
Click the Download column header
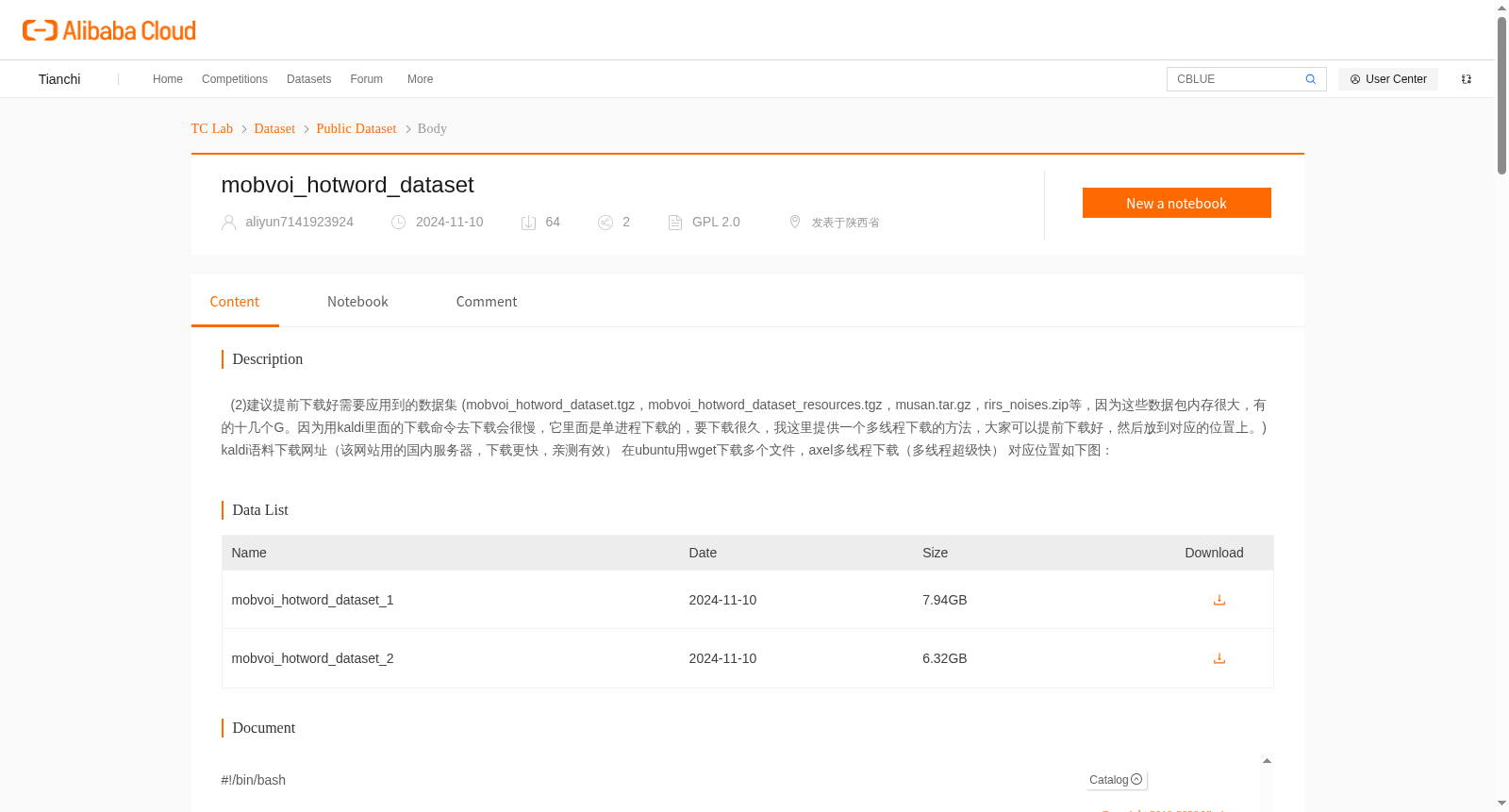click(1214, 553)
